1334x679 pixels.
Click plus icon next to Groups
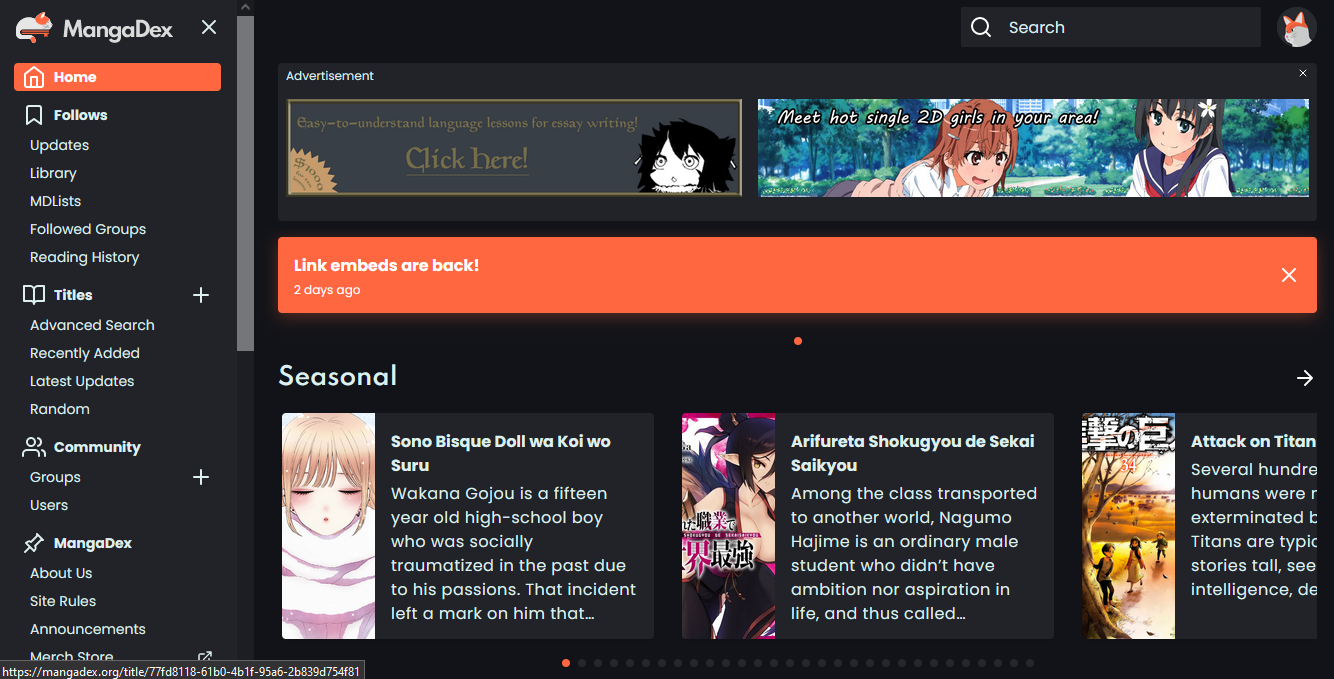tap(201, 477)
